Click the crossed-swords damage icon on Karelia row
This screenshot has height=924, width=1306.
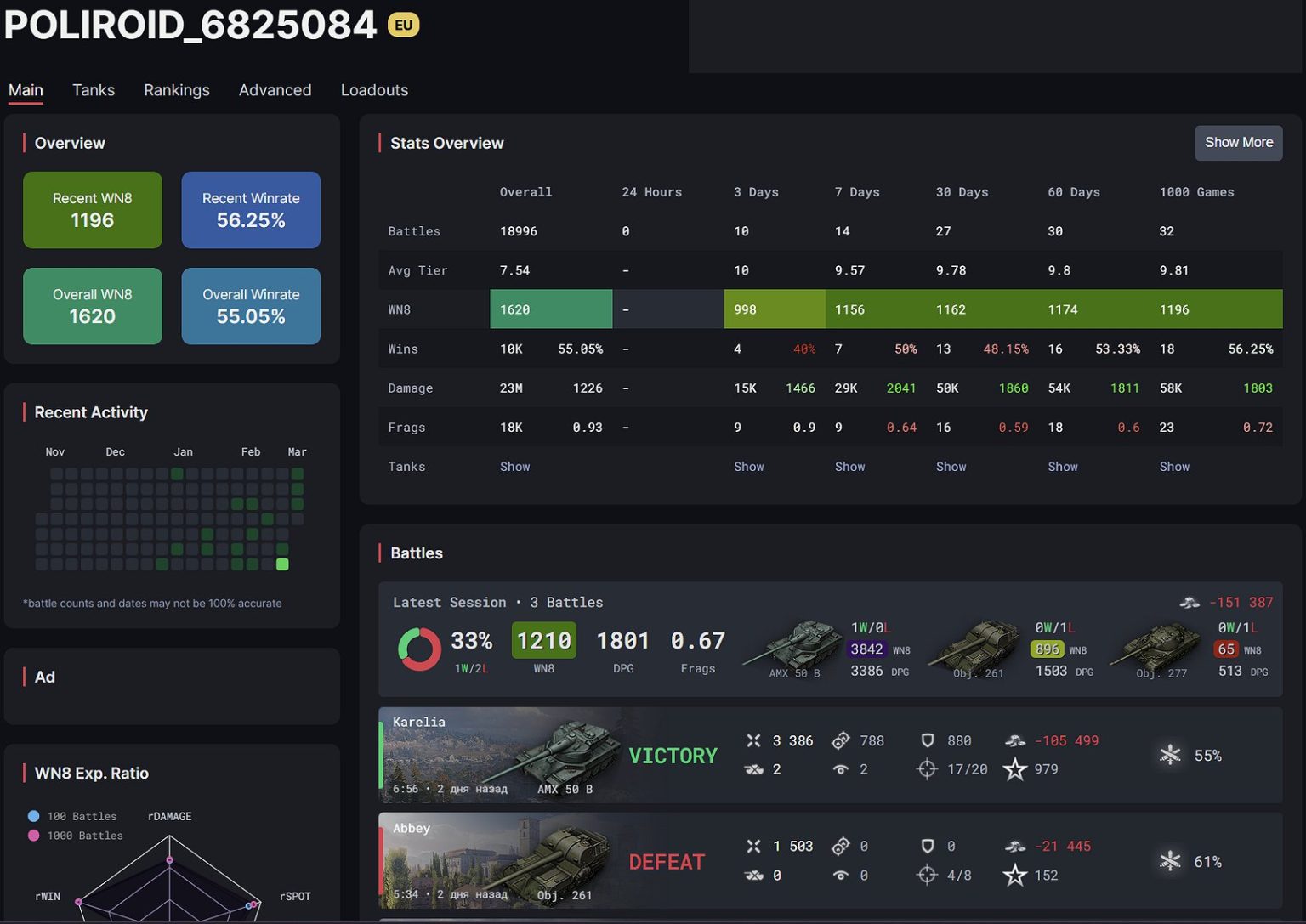[754, 740]
